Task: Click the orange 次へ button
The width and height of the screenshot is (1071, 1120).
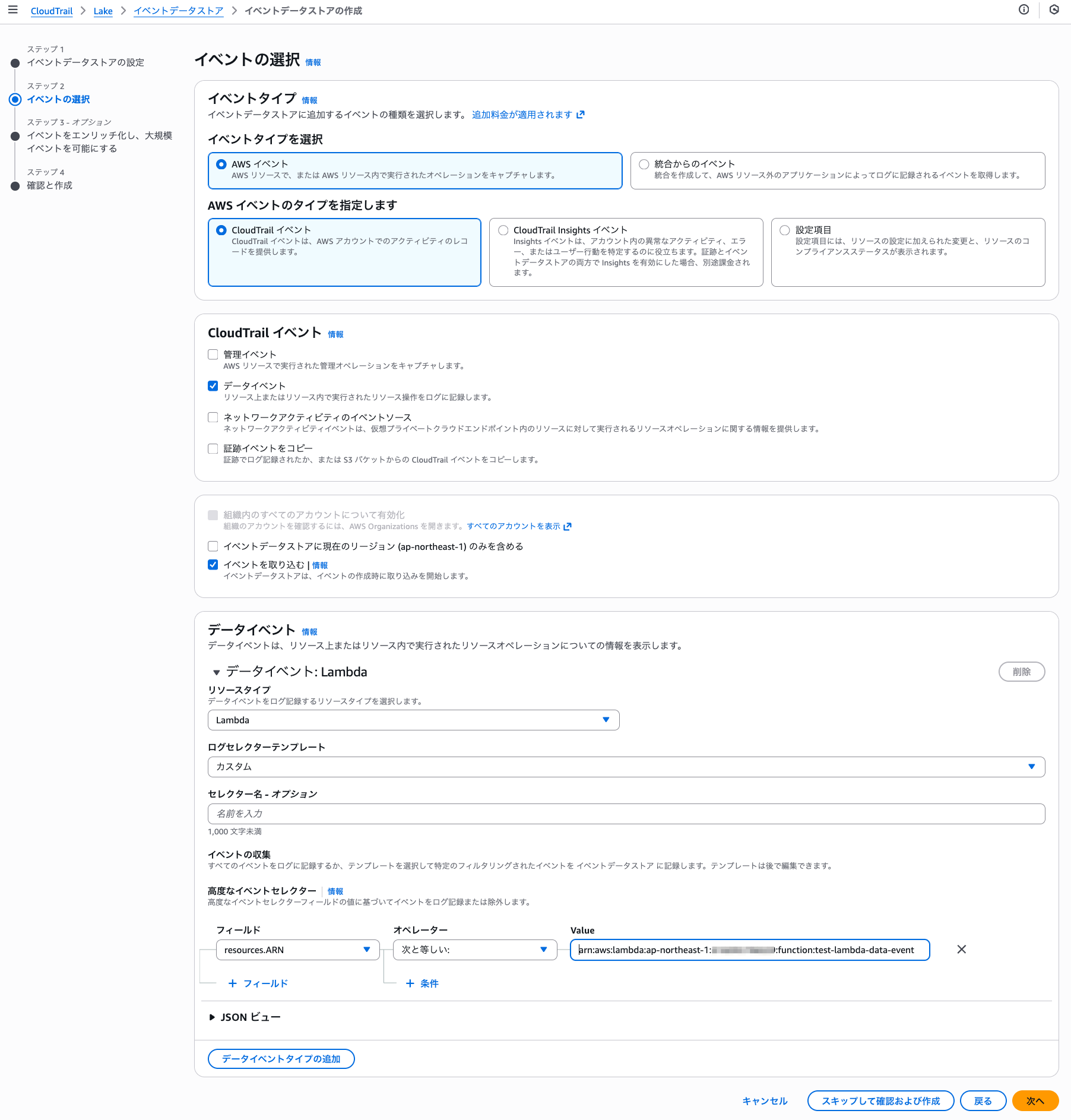Action: pyautogui.click(x=1035, y=1101)
